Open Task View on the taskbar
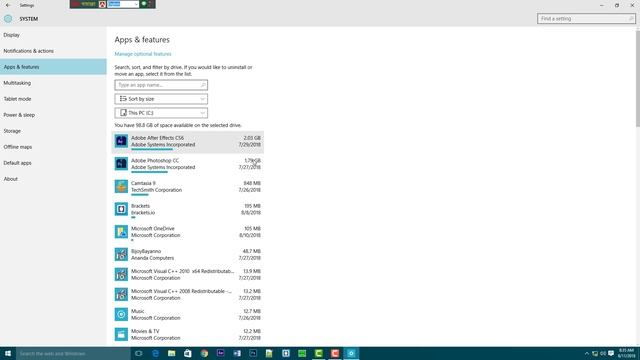This screenshot has height=360, width=640. click(138, 353)
